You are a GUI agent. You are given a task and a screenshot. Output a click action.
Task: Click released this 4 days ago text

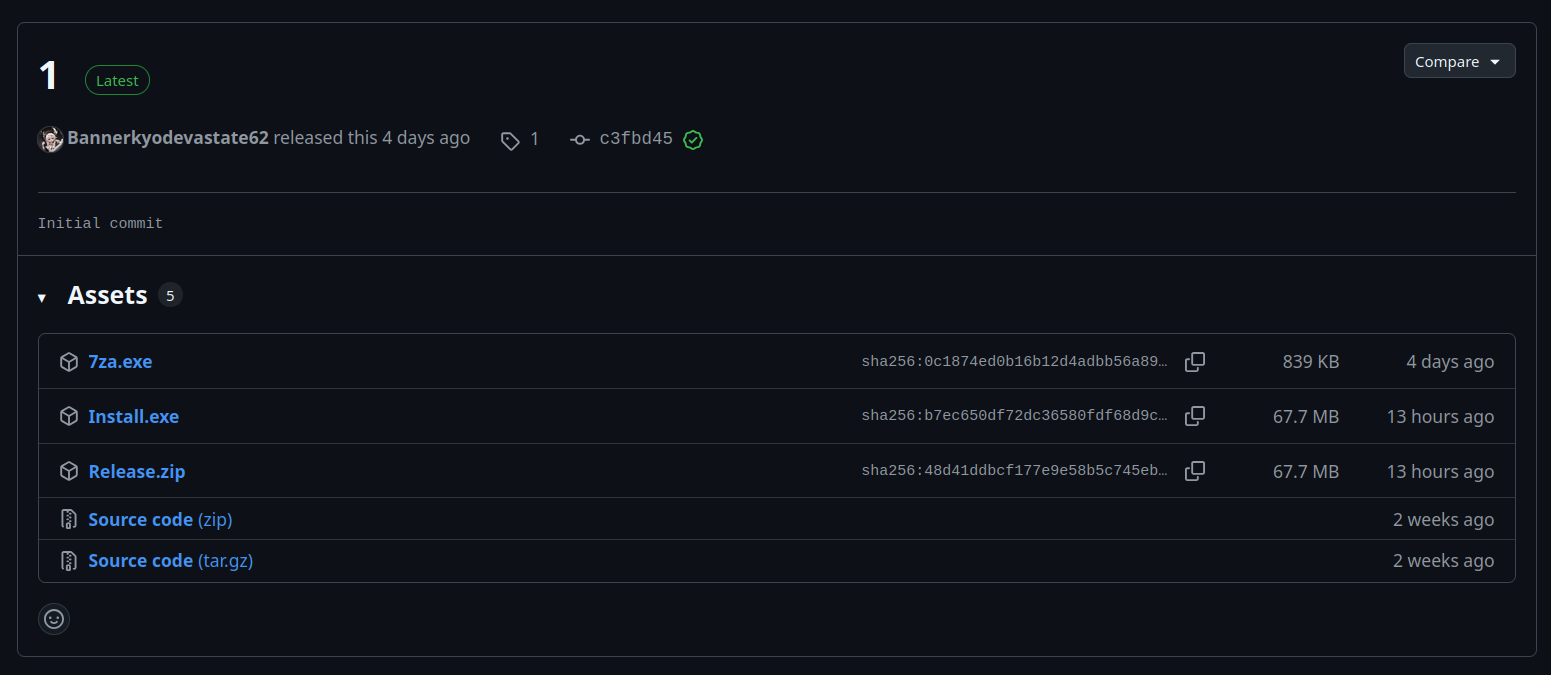point(371,138)
